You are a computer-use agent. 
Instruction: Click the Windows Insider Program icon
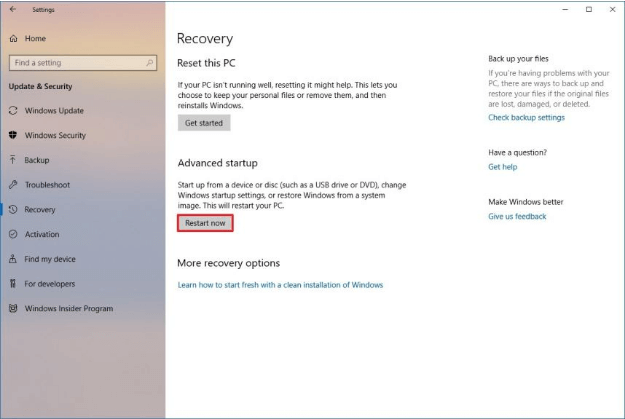point(13,308)
